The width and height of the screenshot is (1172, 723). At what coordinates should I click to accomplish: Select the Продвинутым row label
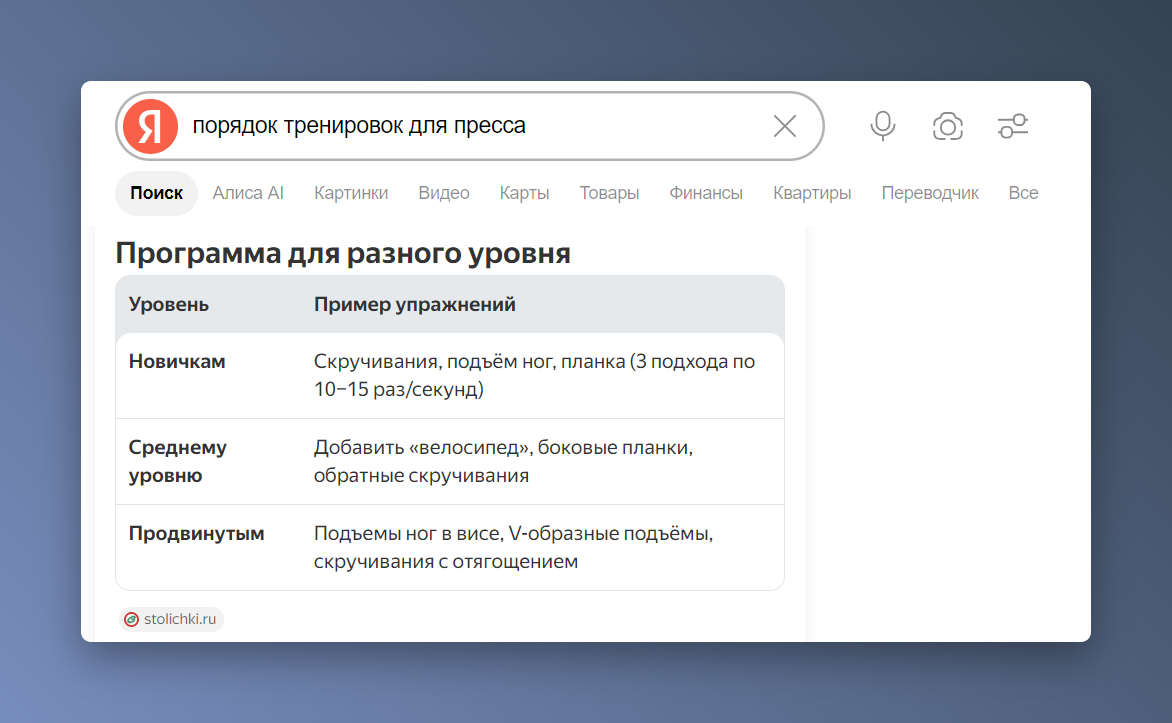(197, 533)
